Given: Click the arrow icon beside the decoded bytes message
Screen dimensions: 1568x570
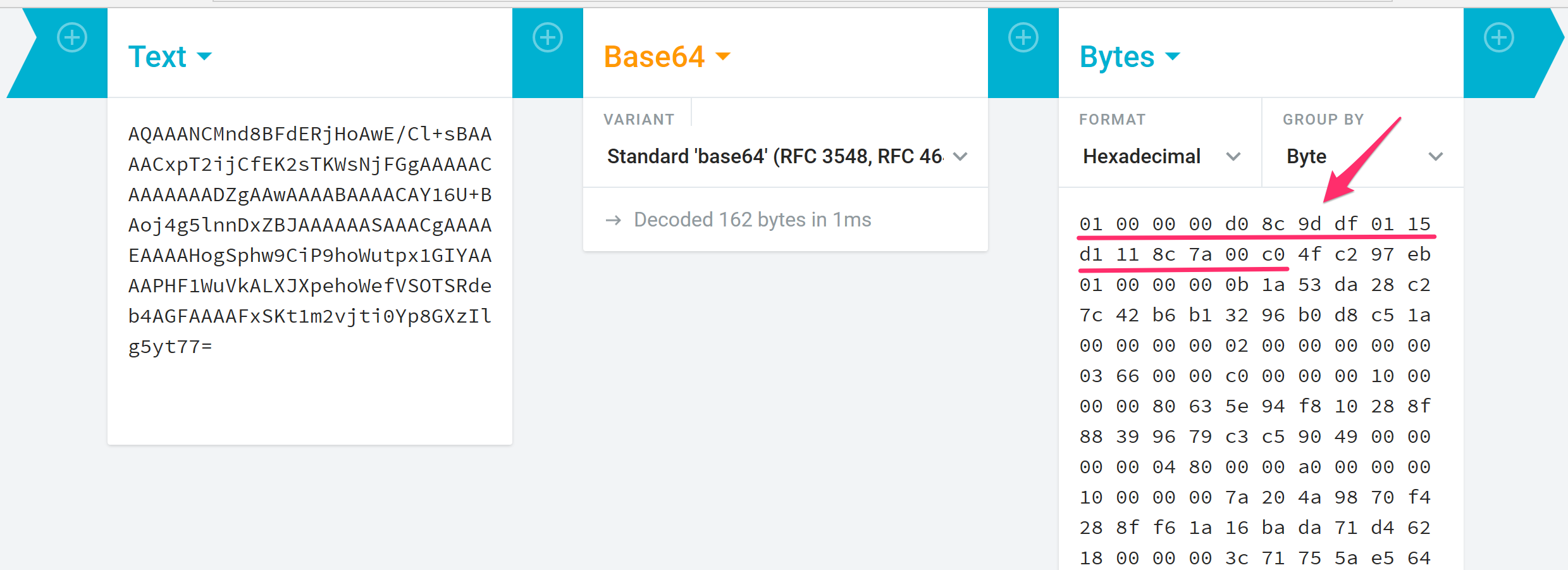Looking at the screenshot, I should pos(612,220).
